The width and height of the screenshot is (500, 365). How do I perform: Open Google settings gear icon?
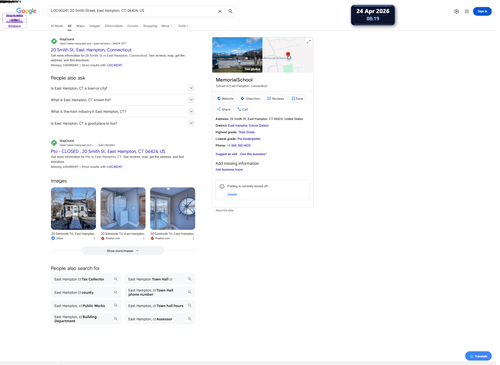pos(456,11)
